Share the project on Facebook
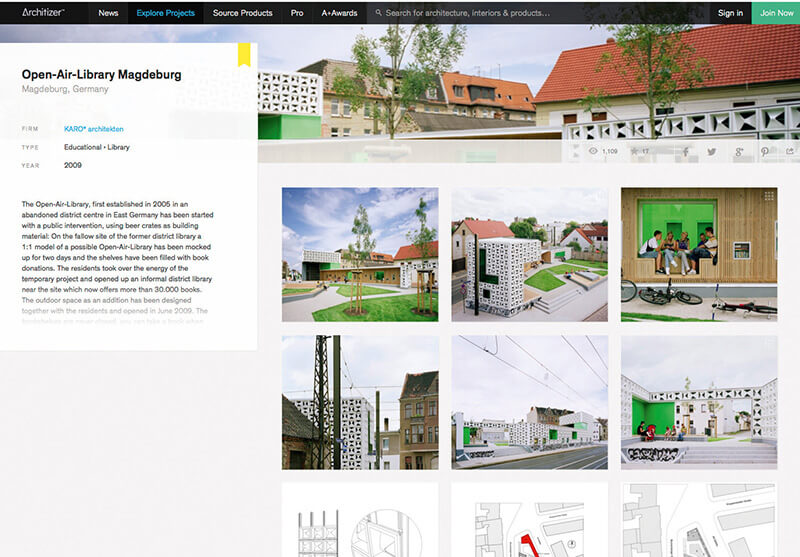The width and height of the screenshot is (800, 557). (686, 151)
